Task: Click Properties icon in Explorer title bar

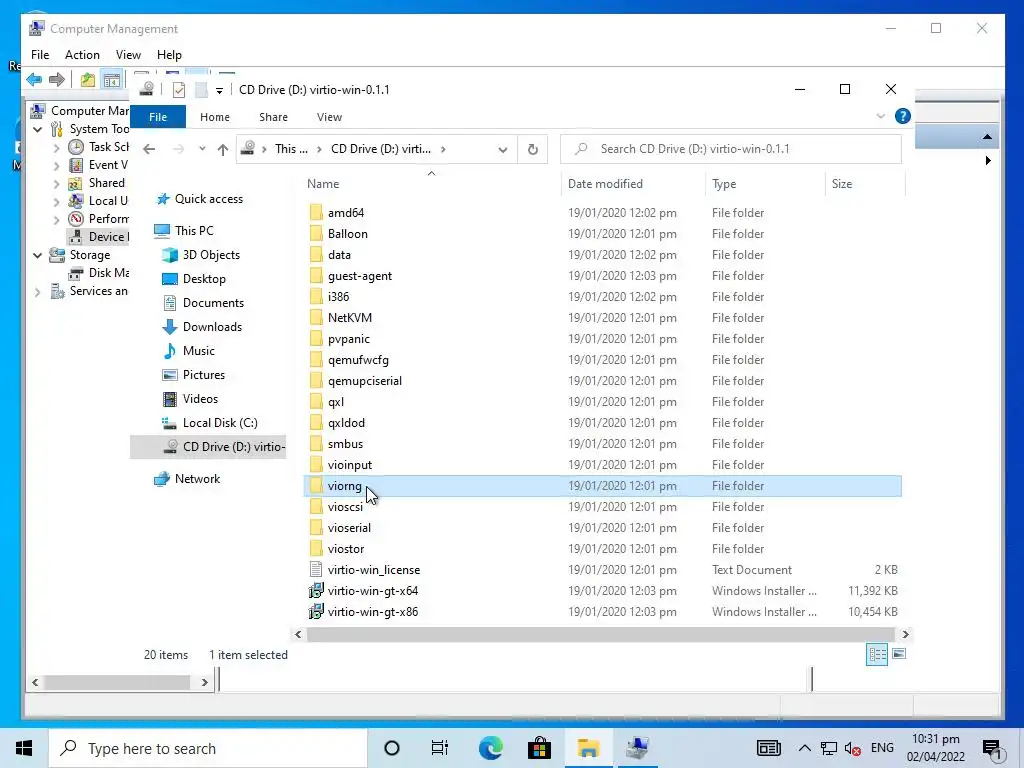Action: pos(179,89)
